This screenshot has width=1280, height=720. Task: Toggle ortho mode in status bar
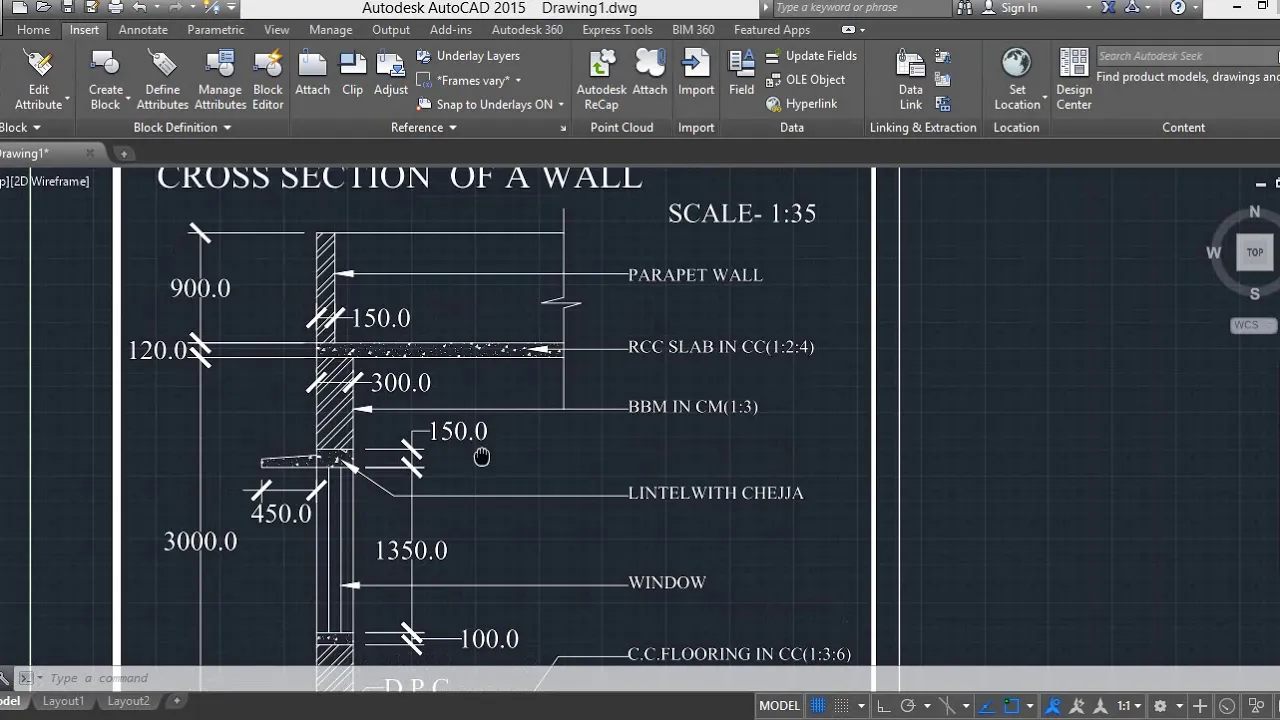click(884, 706)
